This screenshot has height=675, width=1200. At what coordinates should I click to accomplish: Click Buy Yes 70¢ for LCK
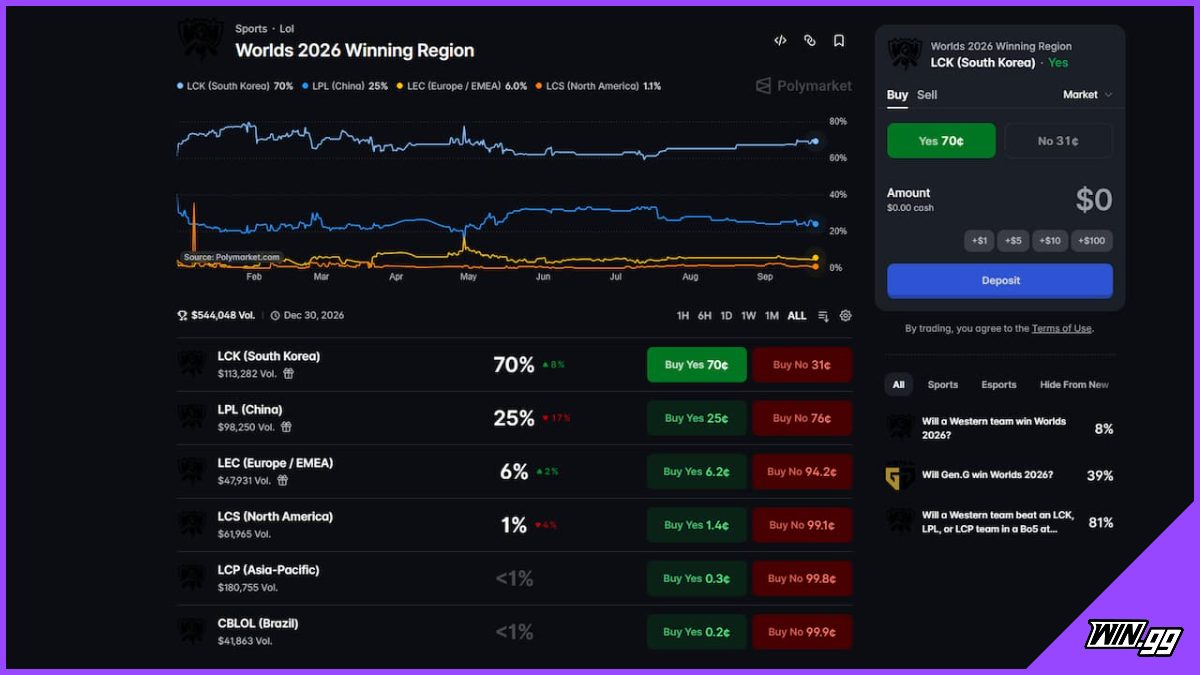click(x=697, y=365)
